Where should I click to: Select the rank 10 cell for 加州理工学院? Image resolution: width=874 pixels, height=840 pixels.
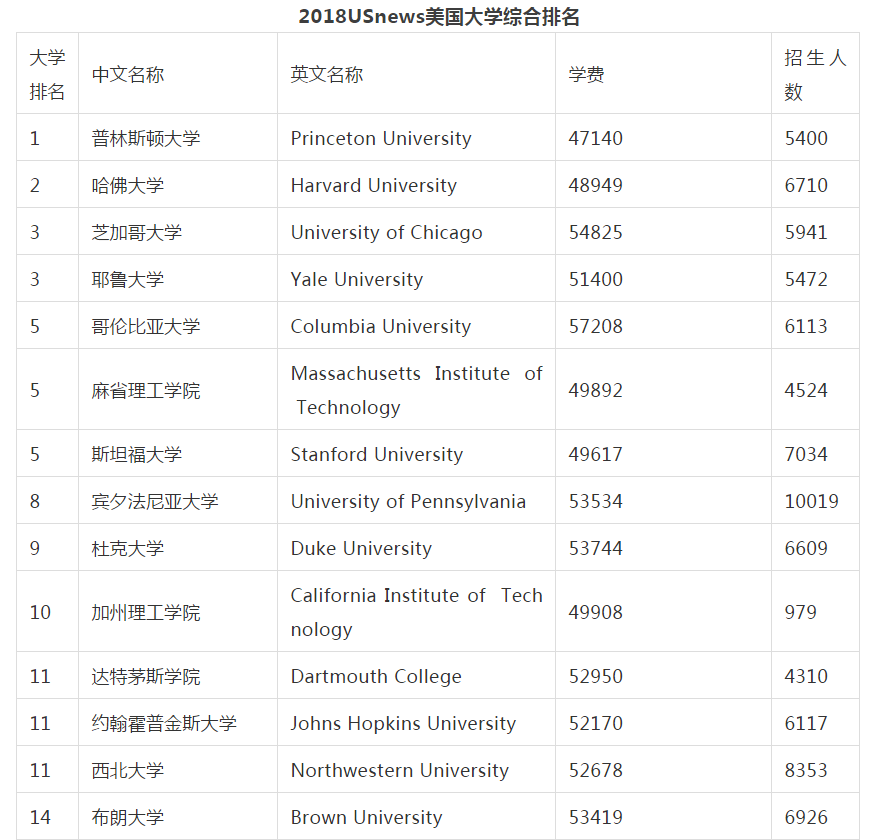[x=40, y=612]
